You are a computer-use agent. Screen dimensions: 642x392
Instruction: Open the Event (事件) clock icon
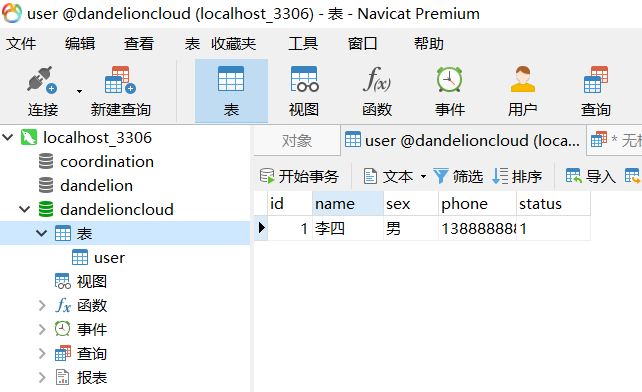[450, 79]
